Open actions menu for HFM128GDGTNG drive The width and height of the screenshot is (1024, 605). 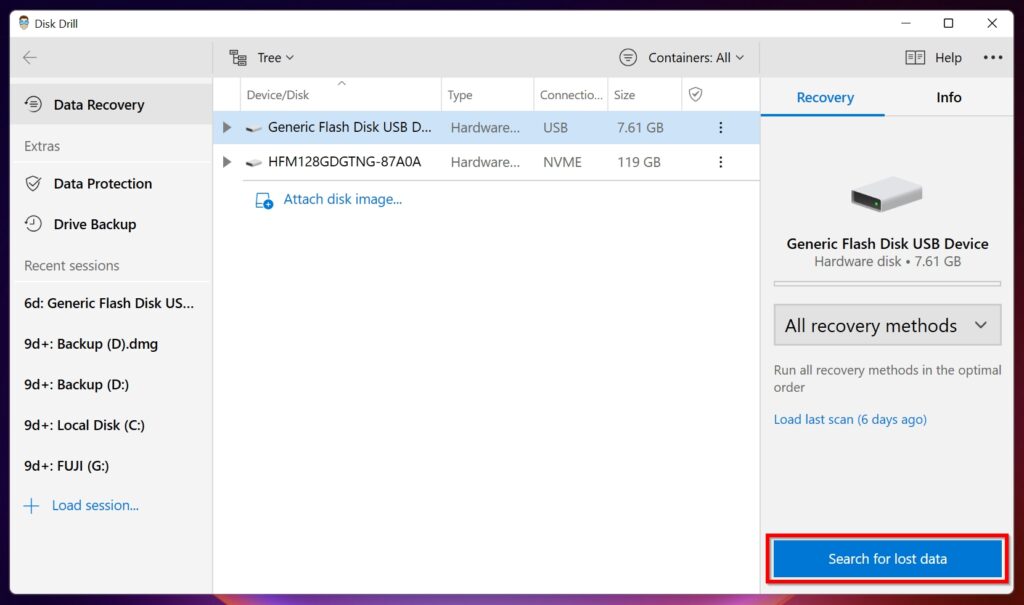(721, 161)
